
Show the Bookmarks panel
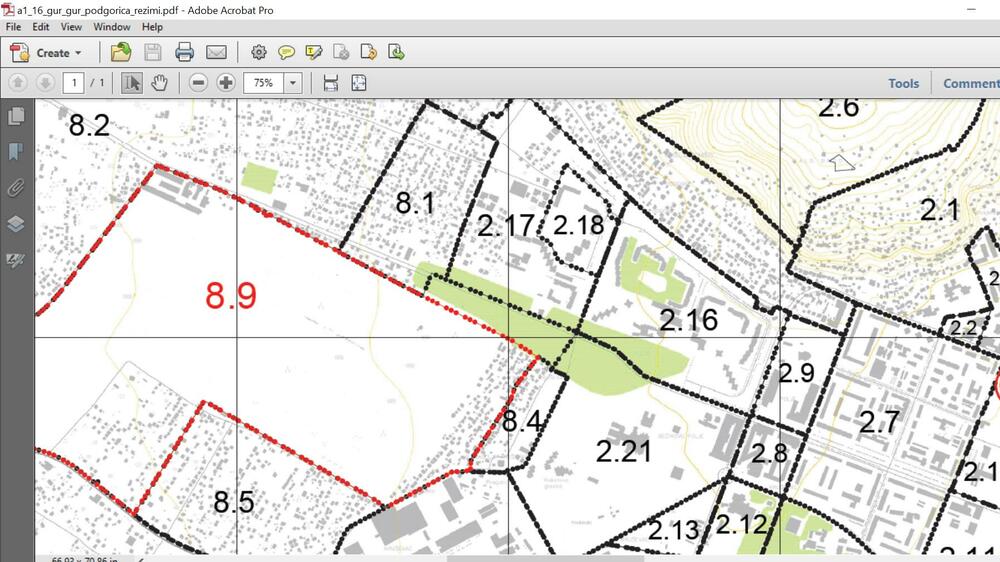point(15,152)
